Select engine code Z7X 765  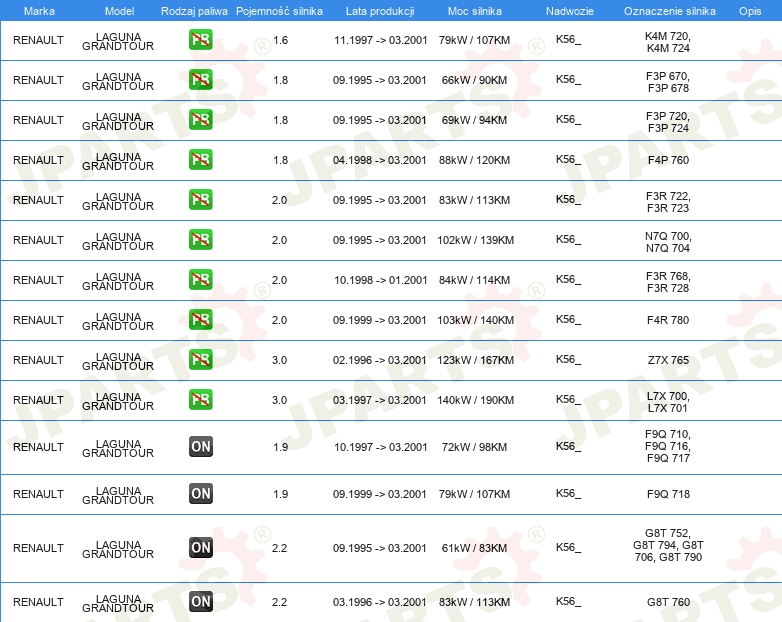point(668,360)
